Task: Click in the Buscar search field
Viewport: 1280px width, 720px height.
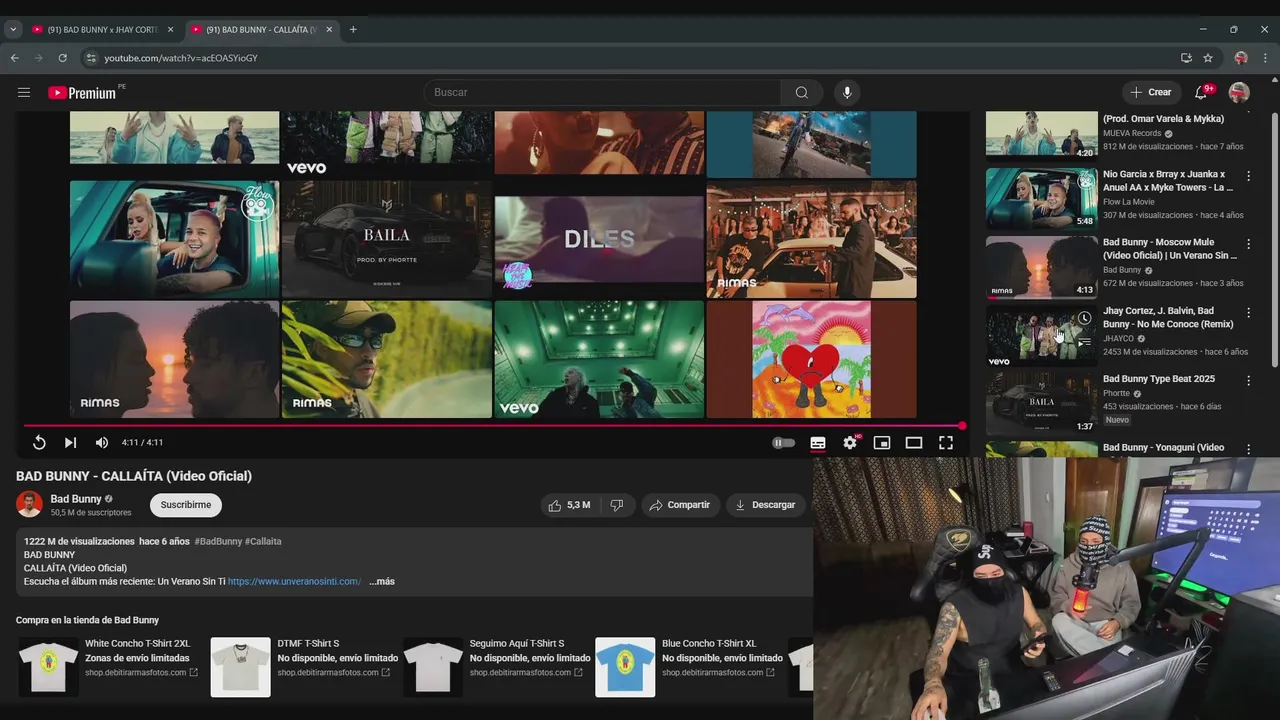Action: [602, 92]
